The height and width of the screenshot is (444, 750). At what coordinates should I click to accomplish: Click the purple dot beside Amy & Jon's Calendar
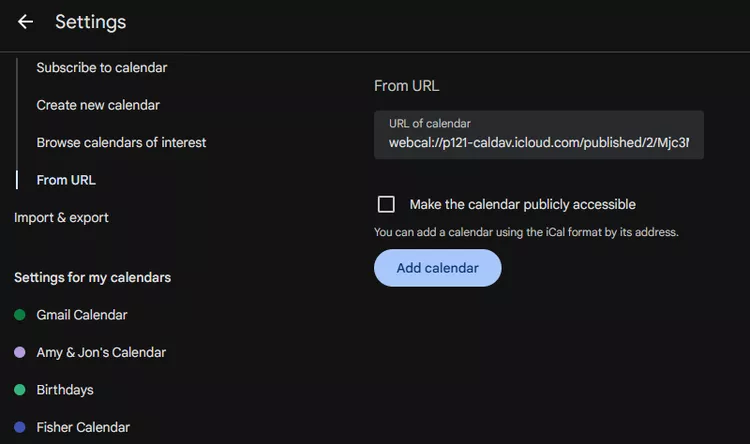tap(20, 352)
